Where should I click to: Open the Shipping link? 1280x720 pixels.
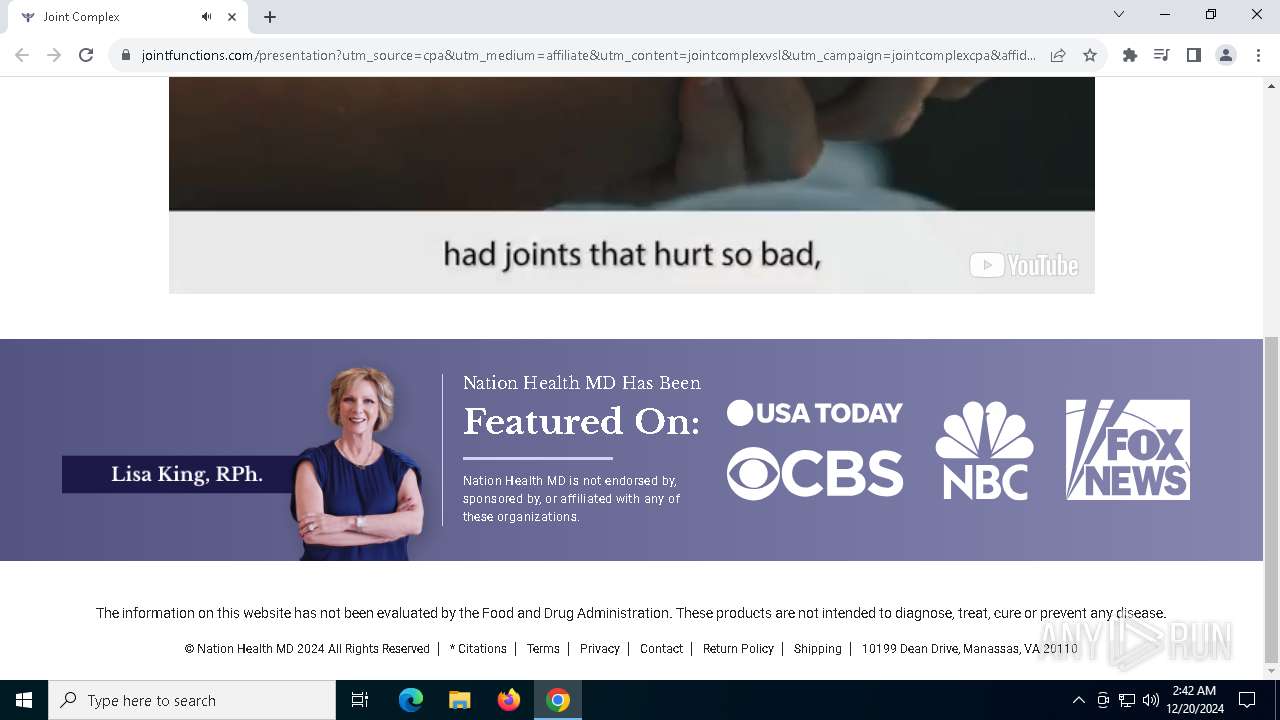[x=818, y=649]
